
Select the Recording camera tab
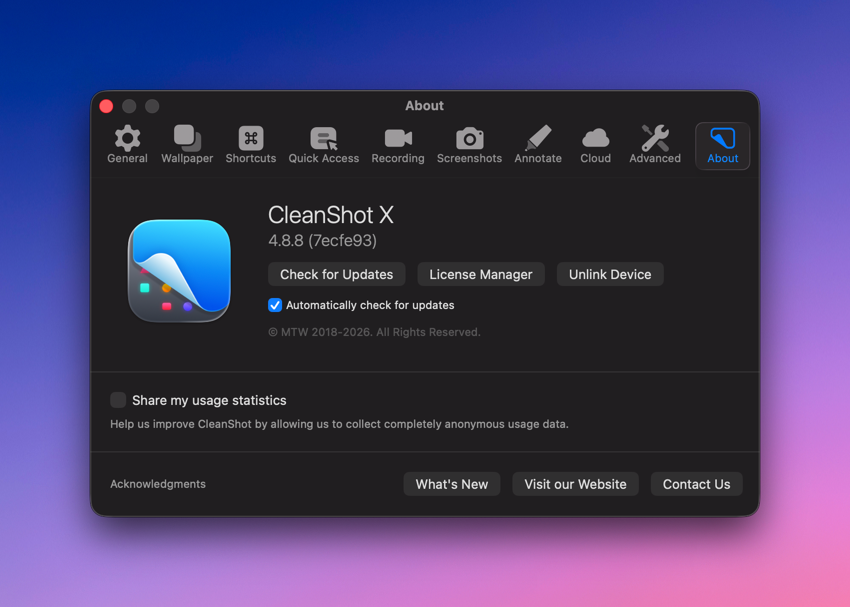[398, 145]
